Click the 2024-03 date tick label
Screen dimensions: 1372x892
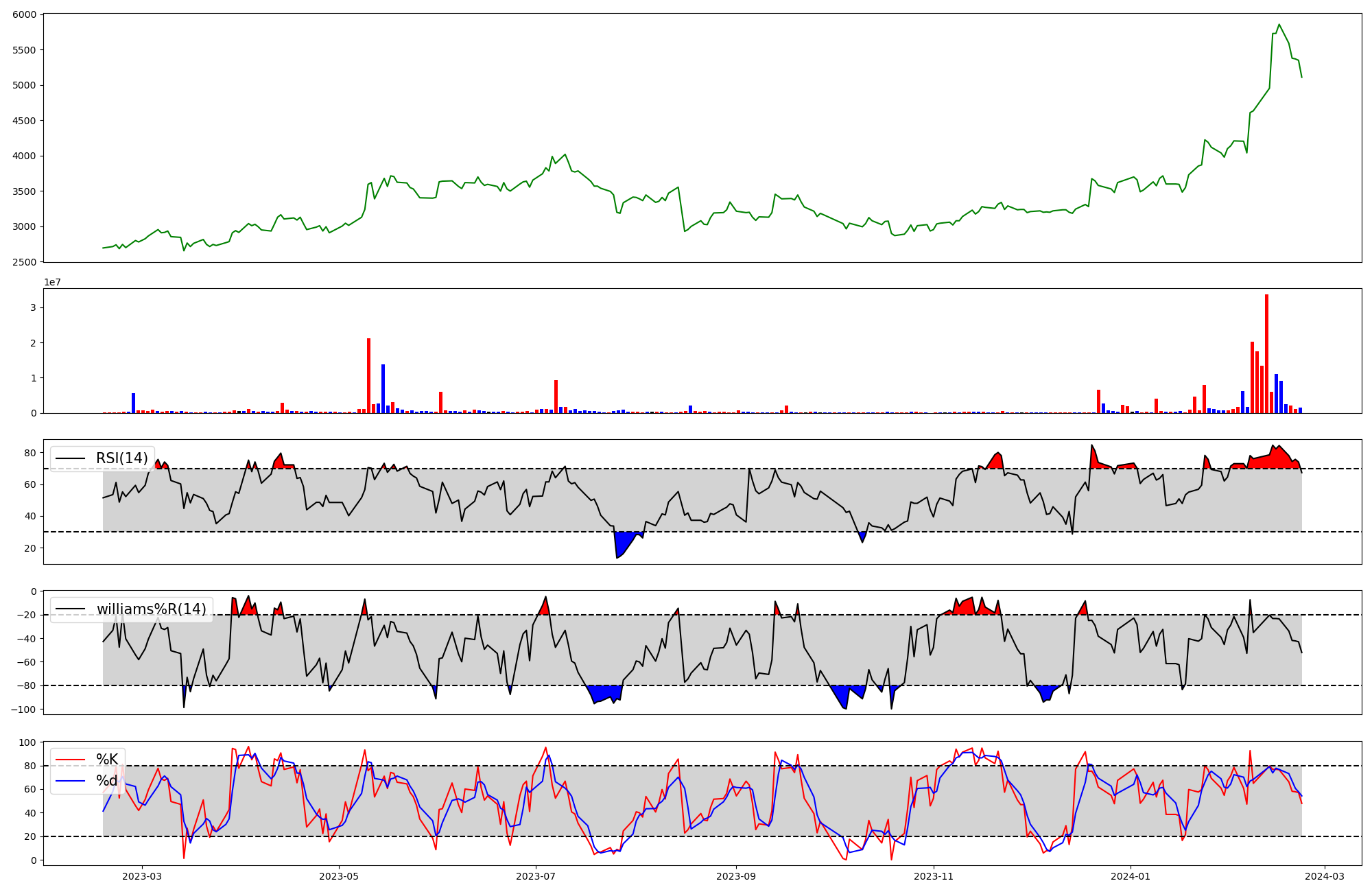tap(1324, 876)
